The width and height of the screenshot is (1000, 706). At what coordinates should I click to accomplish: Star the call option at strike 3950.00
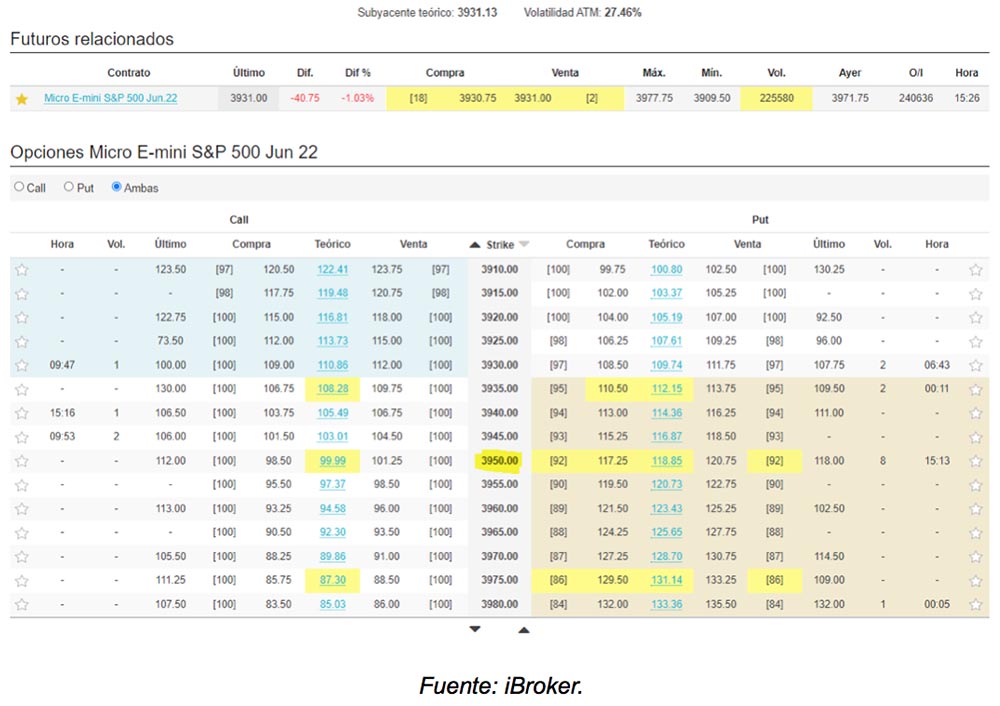[22, 461]
